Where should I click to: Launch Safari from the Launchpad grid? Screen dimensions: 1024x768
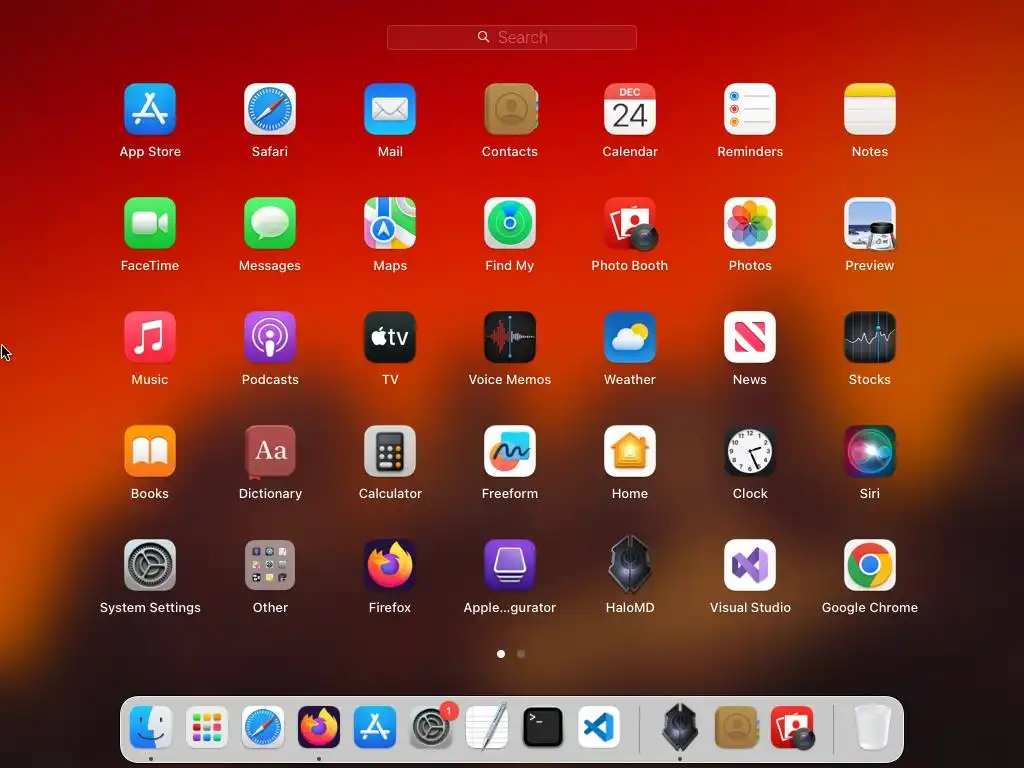[x=270, y=109]
